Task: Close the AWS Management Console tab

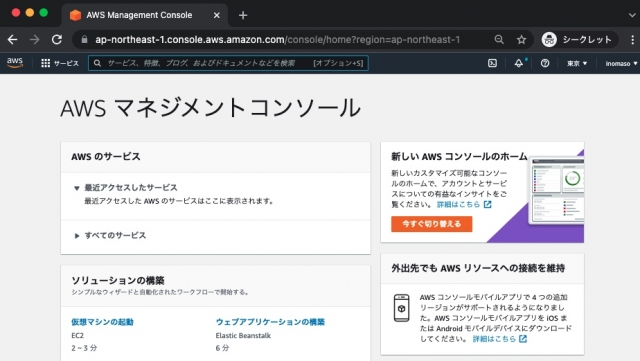Action: [x=217, y=15]
